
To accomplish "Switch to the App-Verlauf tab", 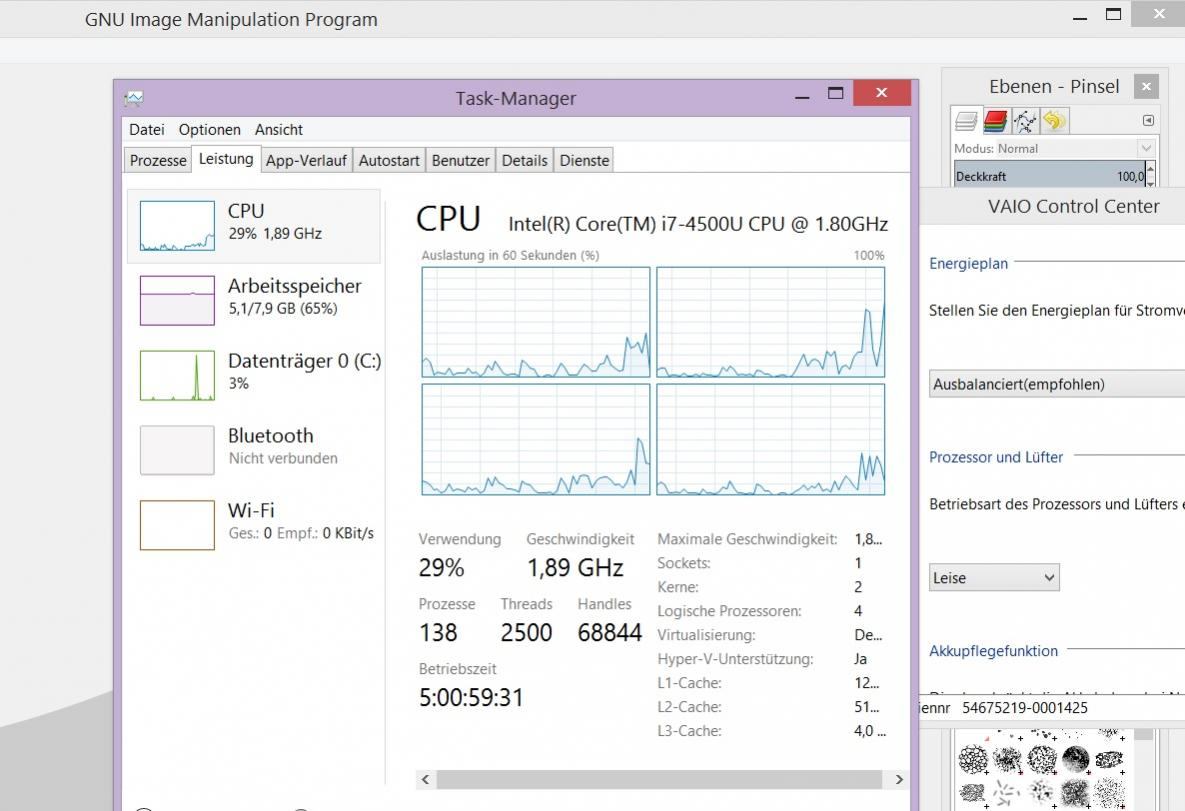I will coord(306,160).
